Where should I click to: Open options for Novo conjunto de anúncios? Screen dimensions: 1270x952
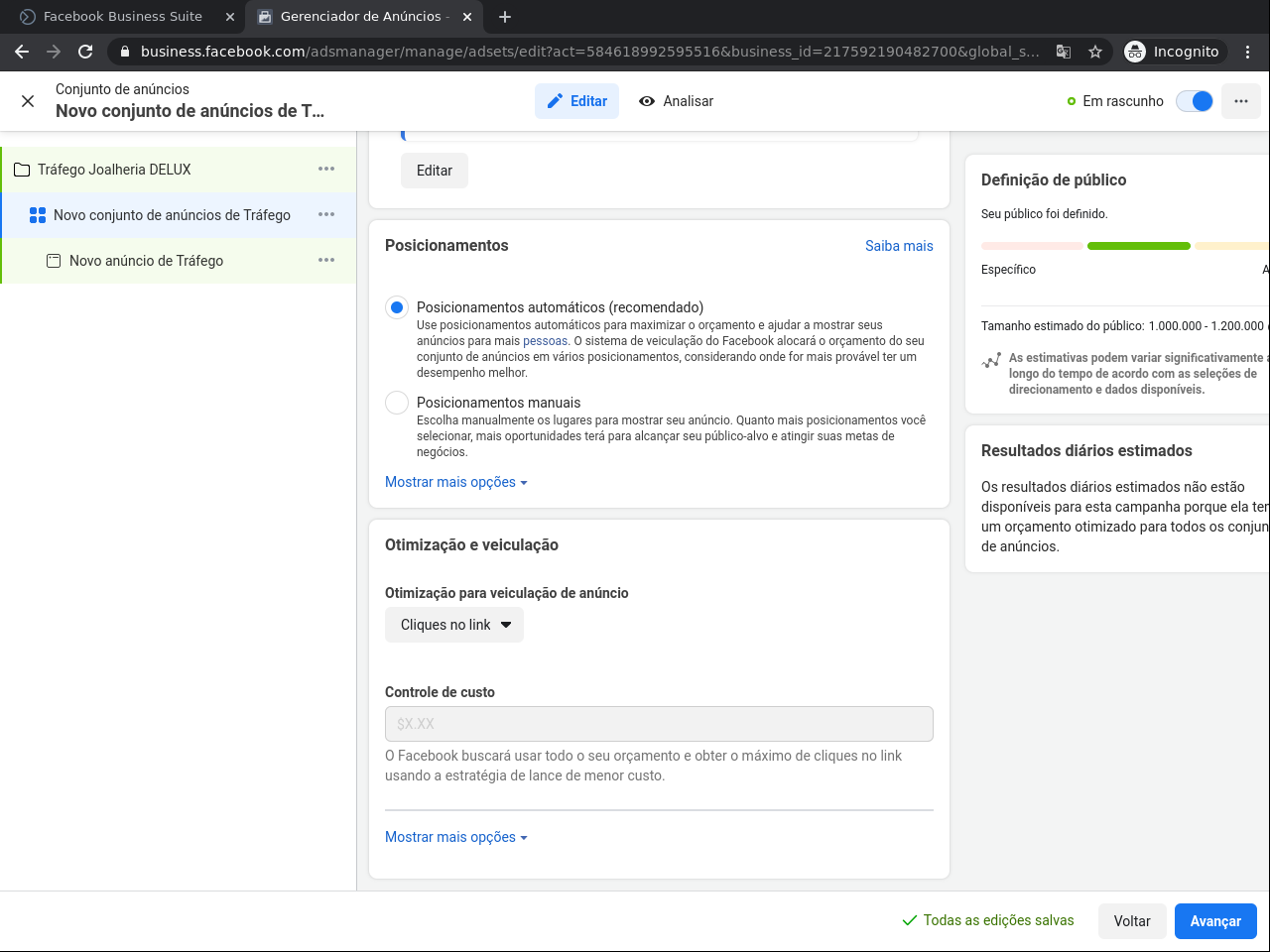(326, 215)
